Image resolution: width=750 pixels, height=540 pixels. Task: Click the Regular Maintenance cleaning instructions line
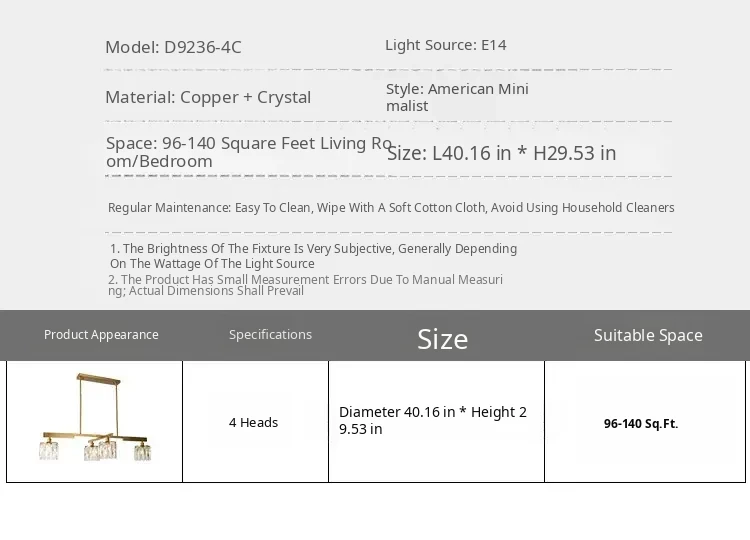391,208
